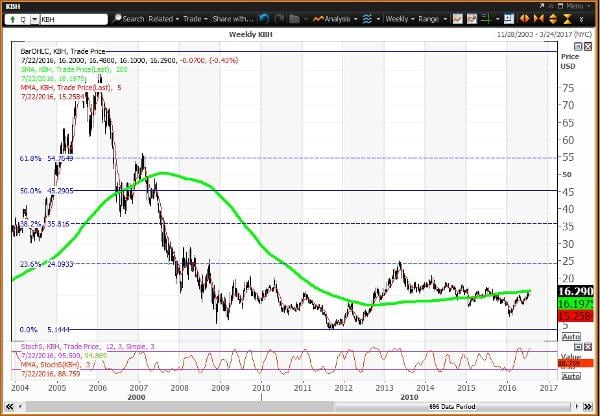
Task: Click the chart edit/annotate icon
Action: [472, 19]
